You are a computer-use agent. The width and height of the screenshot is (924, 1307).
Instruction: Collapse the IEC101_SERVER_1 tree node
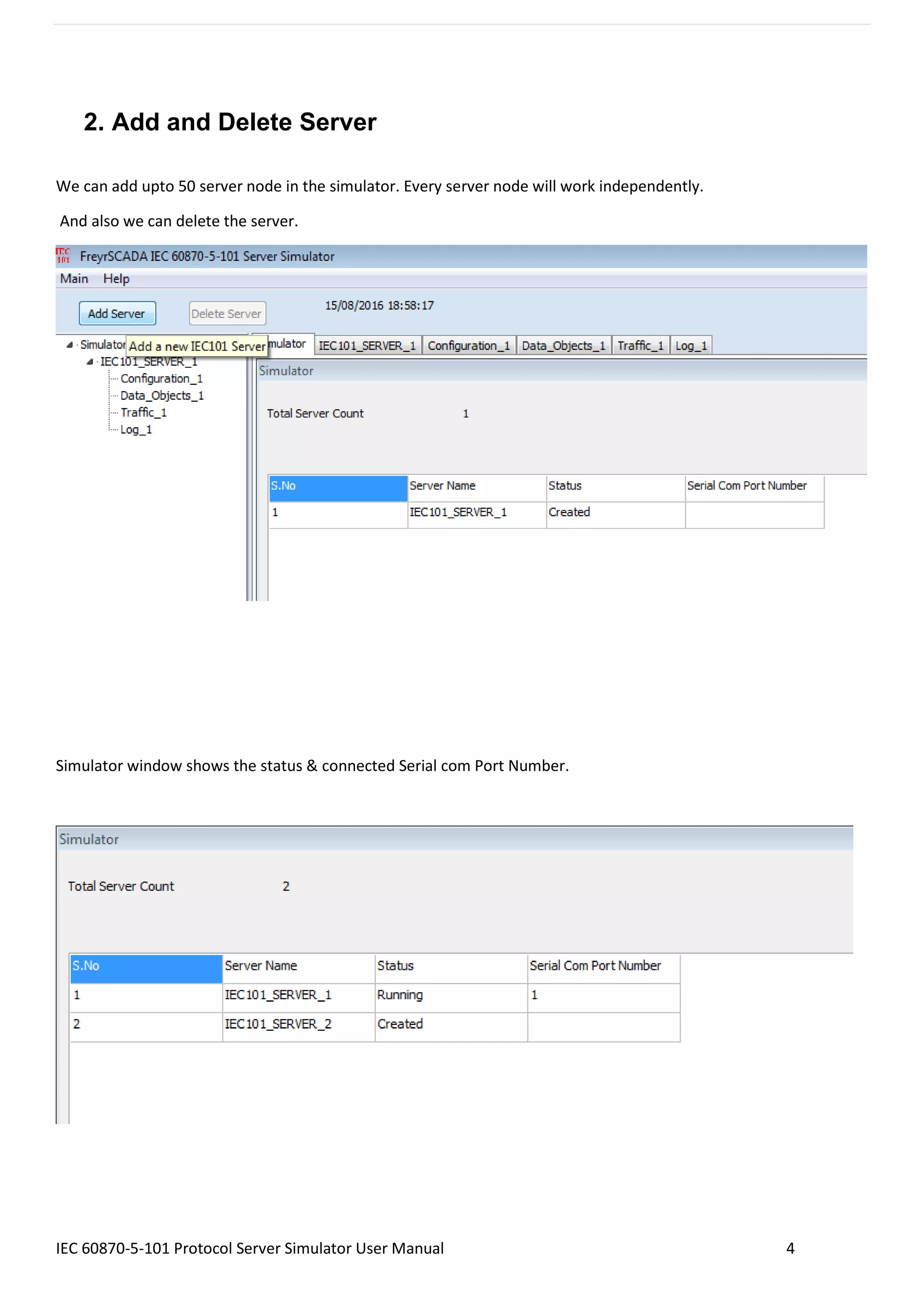coord(89,362)
